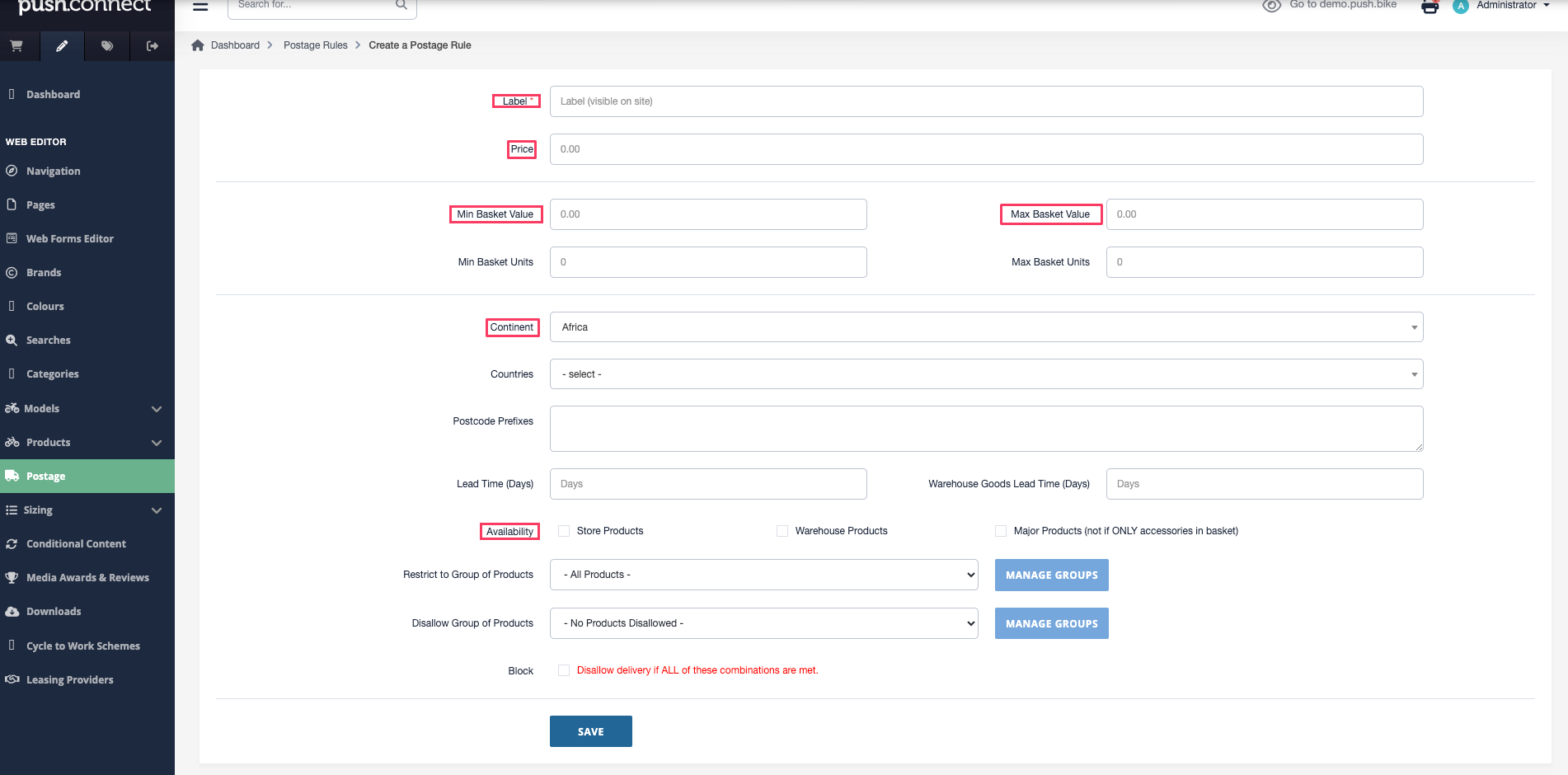
Task: Click the Save button
Action: point(590,731)
